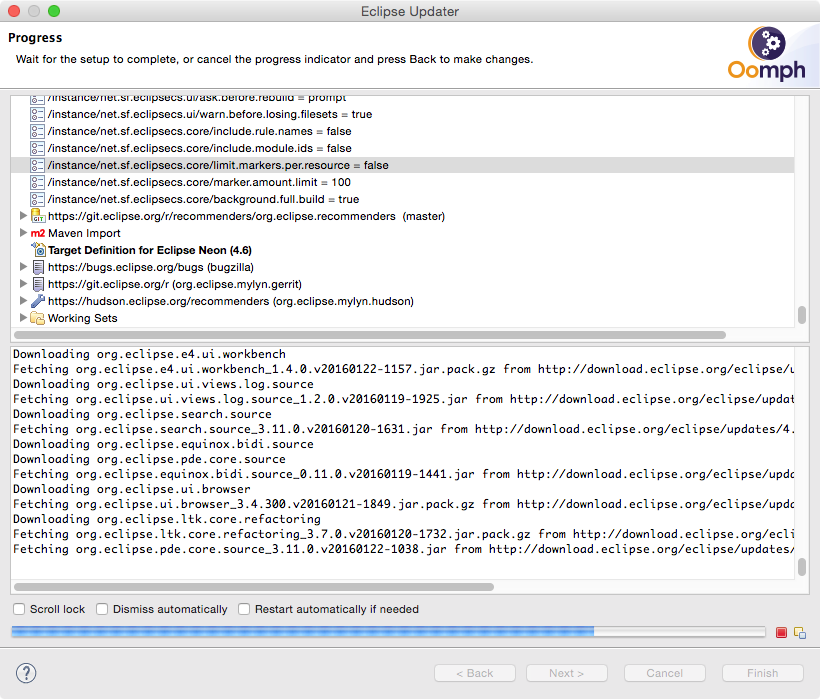The image size is (820, 699).
Task: Click log line 'Downloading org.eclipse.ltk.core.refactoring'
Action: click(x=167, y=519)
